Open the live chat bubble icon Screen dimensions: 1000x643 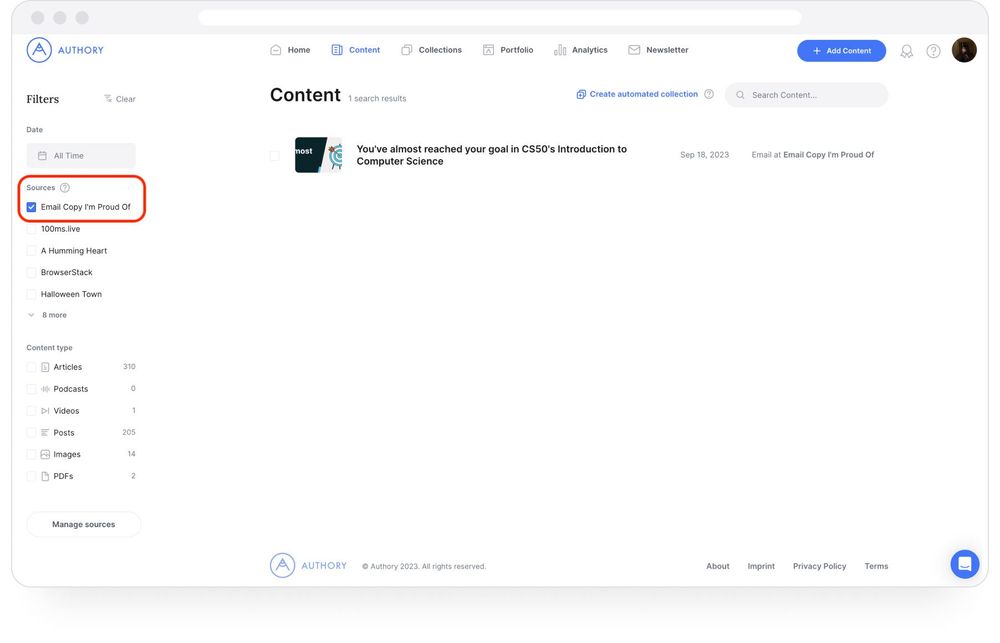click(x=964, y=563)
